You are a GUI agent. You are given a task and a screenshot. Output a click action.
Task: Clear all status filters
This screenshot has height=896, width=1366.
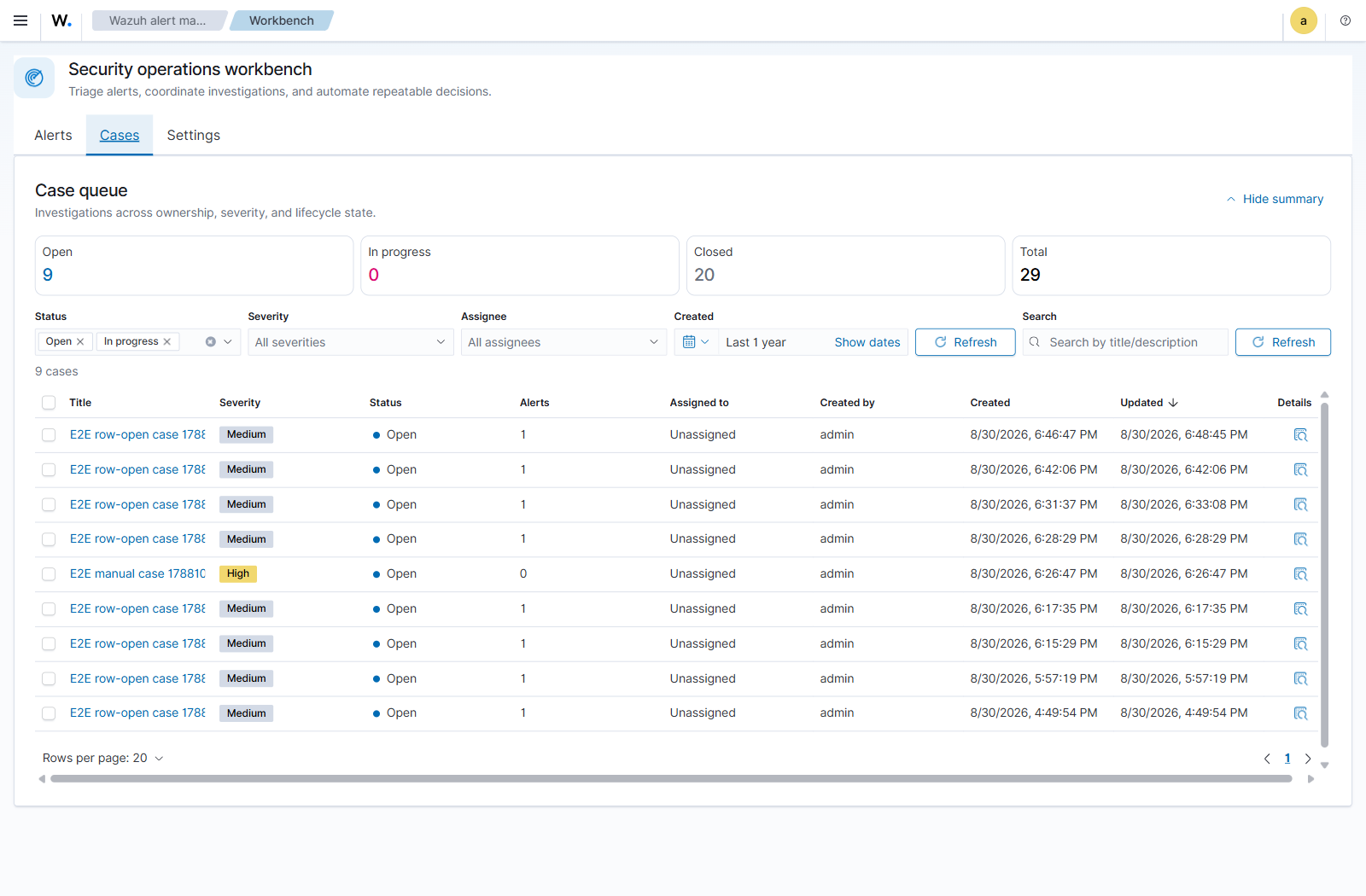tap(211, 341)
